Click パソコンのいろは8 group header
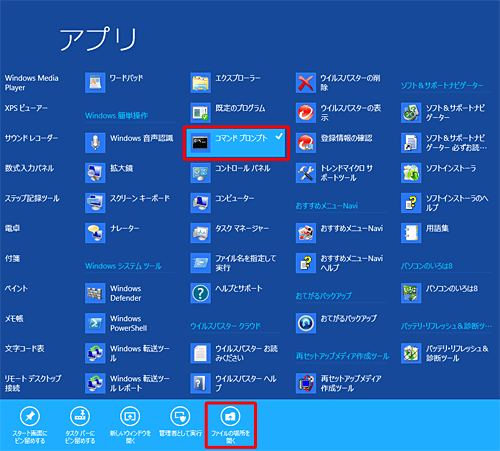 pos(427,266)
